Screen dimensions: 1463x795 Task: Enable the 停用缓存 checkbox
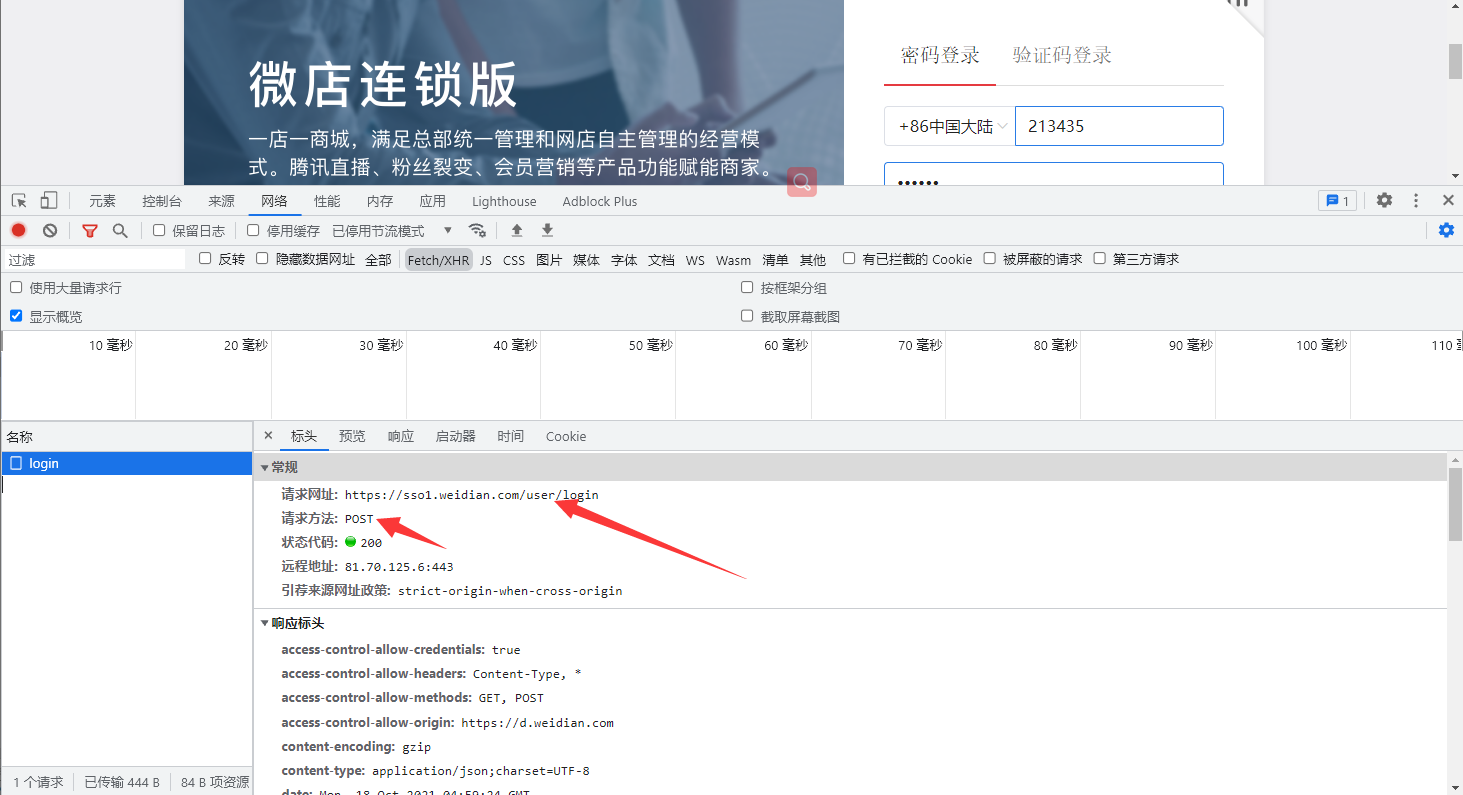point(253,230)
